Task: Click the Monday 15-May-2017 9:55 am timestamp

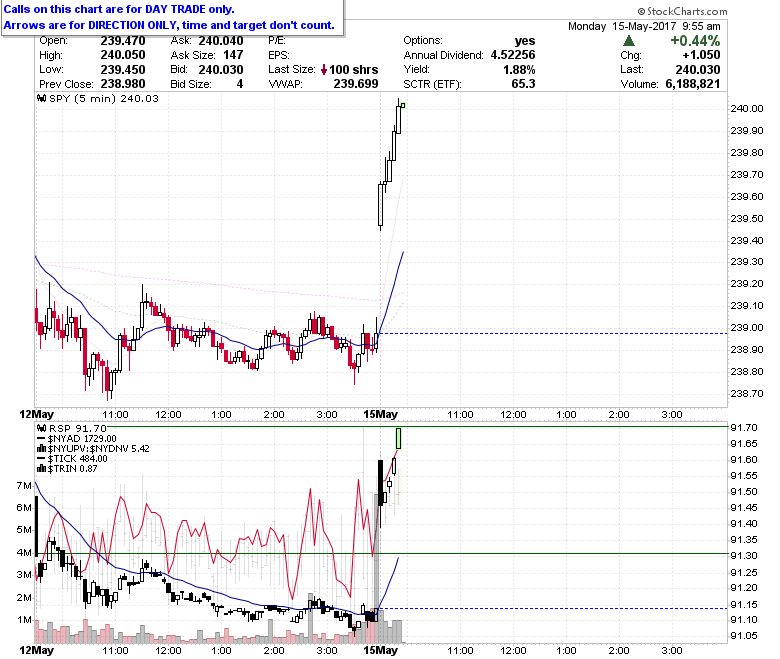Action: coord(644,26)
